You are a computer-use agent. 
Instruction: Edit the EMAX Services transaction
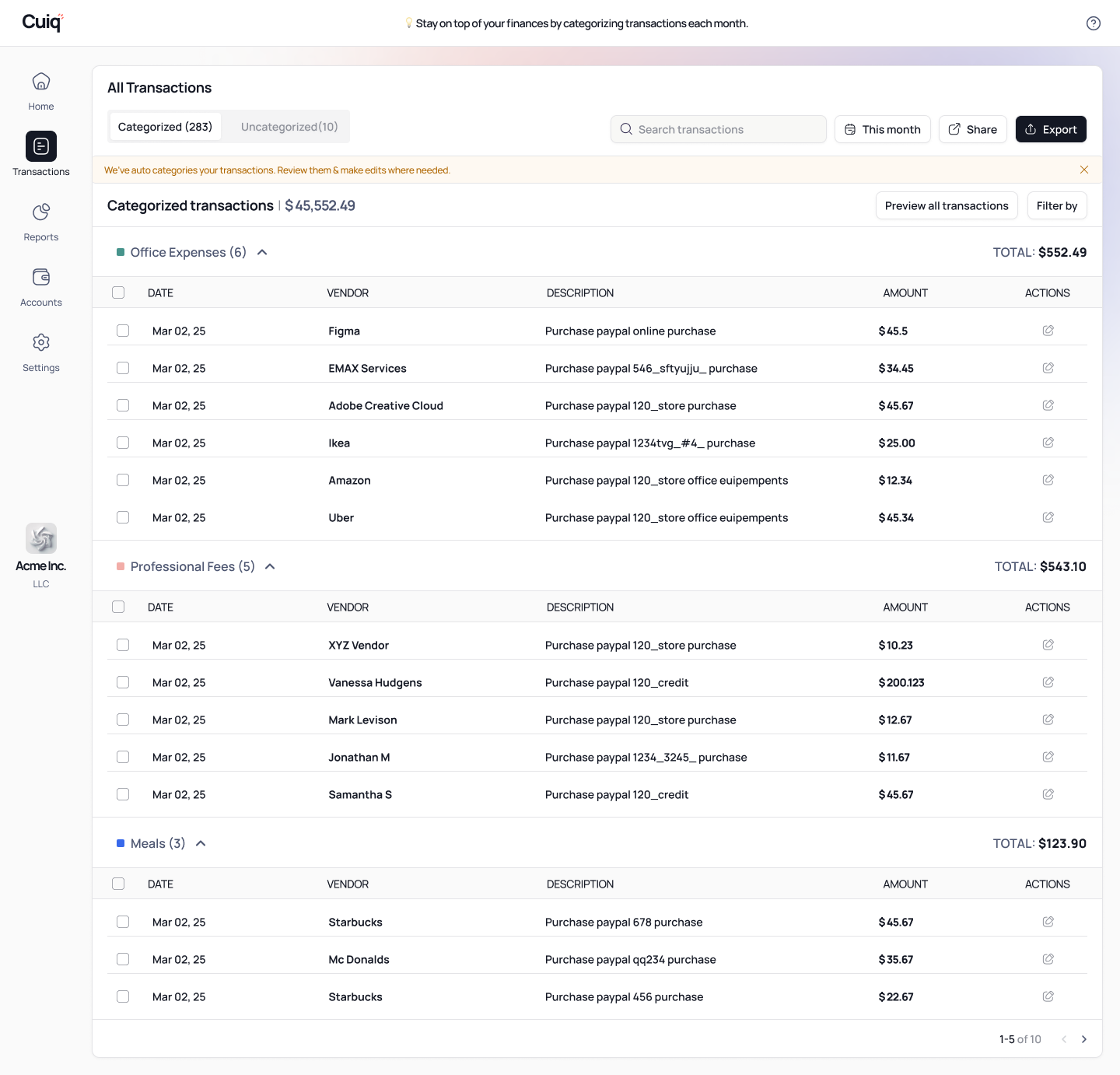click(x=1048, y=368)
